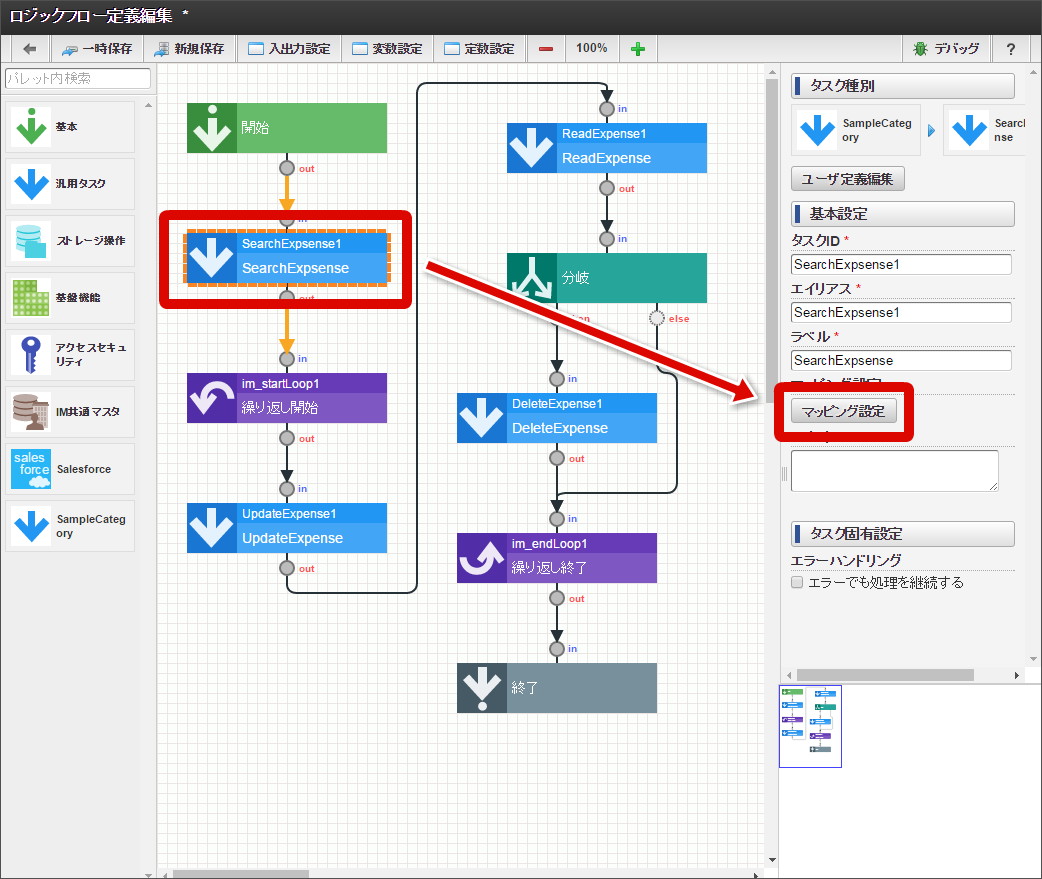Edit the エイリアス alias field
The width and height of the screenshot is (1042, 879).
(901, 312)
